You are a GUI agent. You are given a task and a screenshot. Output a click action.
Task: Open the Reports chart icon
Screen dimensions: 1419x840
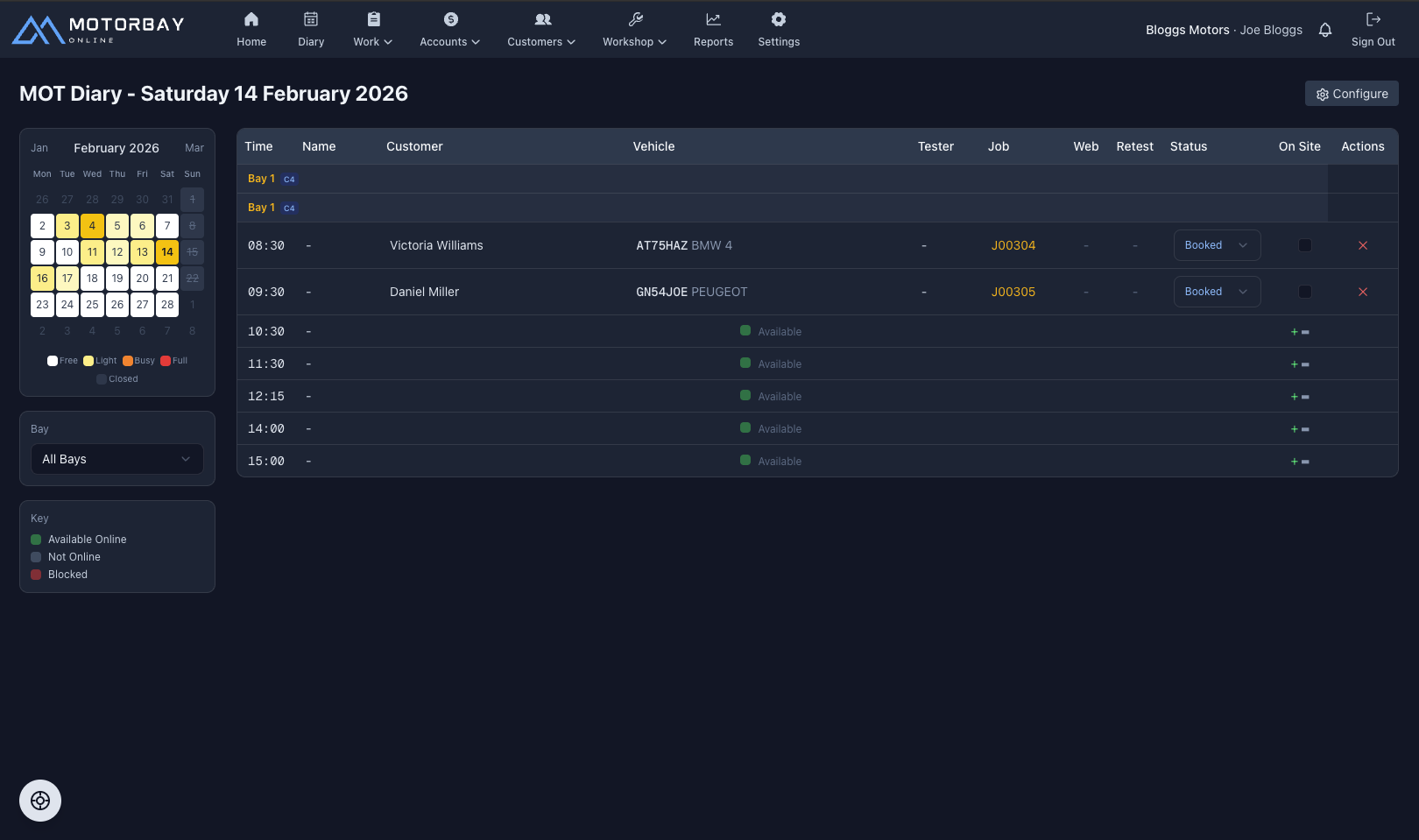click(x=713, y=18)
